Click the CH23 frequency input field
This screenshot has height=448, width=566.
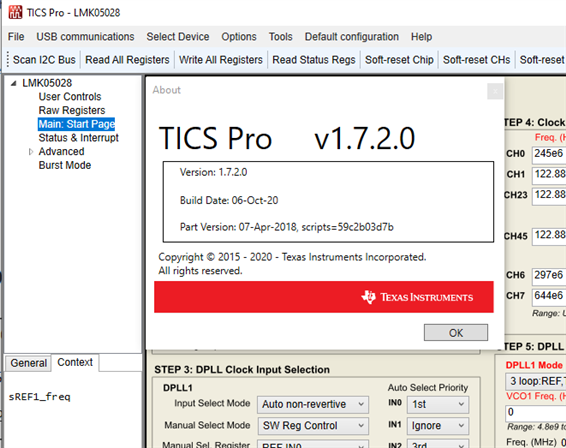click(x=549, y=196)
